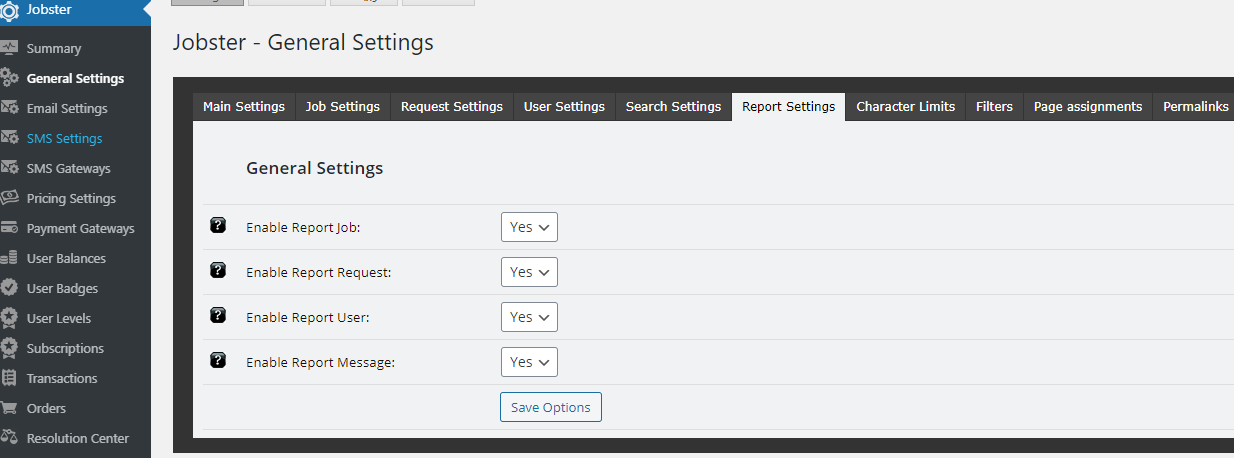The height and width of the screenshot is (458, 1234).
Task: Click the Jobster - General Settings page title
Action: pyautogui.click(x=303, y=43)
